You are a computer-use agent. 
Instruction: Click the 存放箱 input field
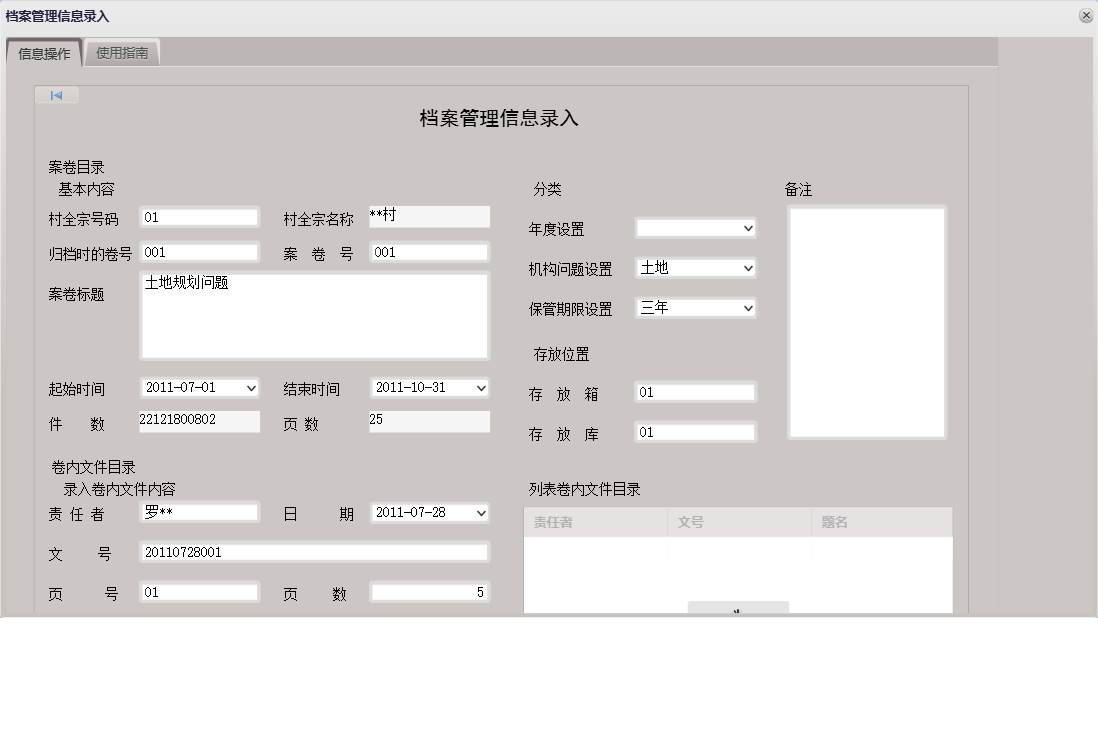coord(694,391)
